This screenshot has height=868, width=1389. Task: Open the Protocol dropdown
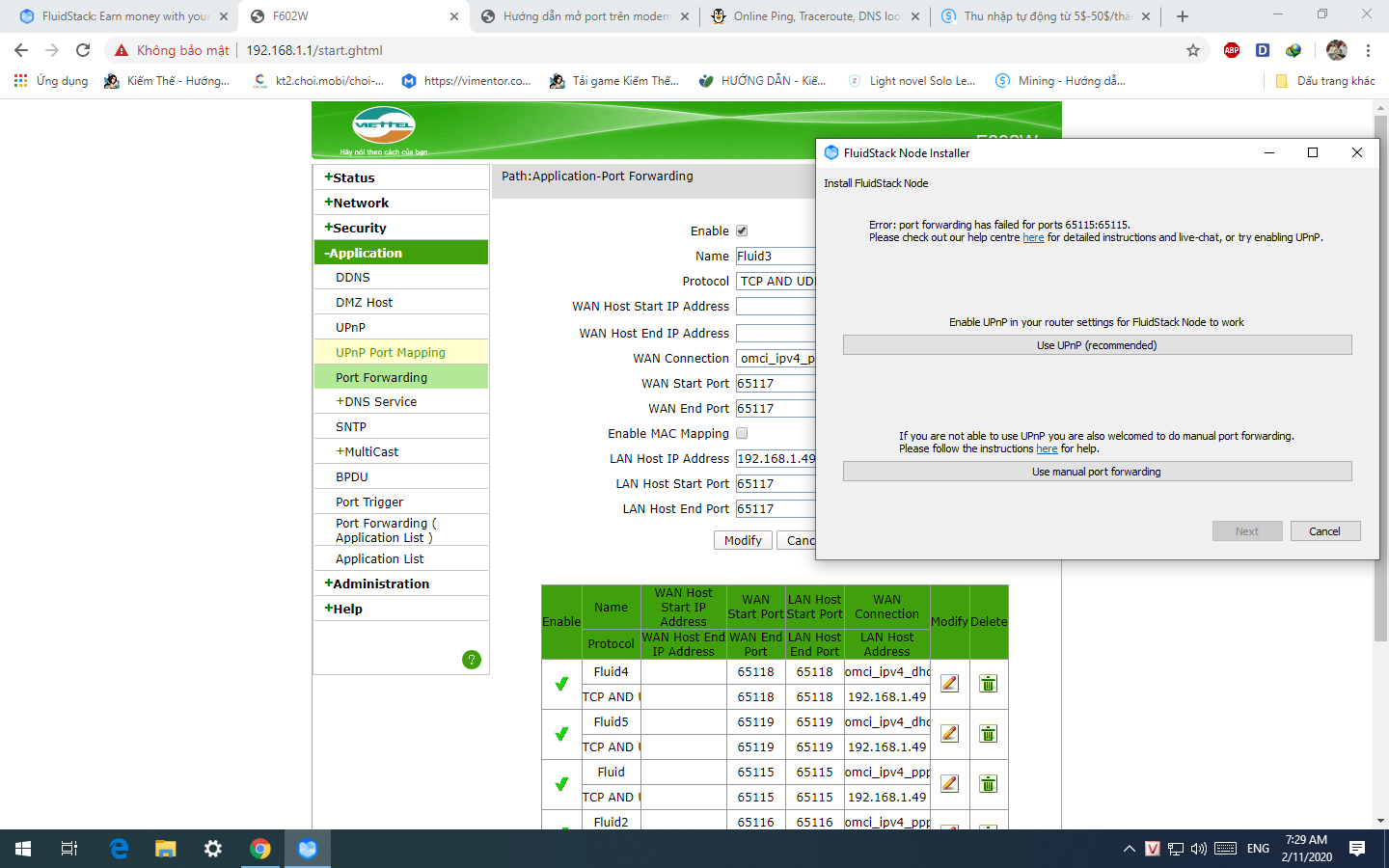click(776, 281)
